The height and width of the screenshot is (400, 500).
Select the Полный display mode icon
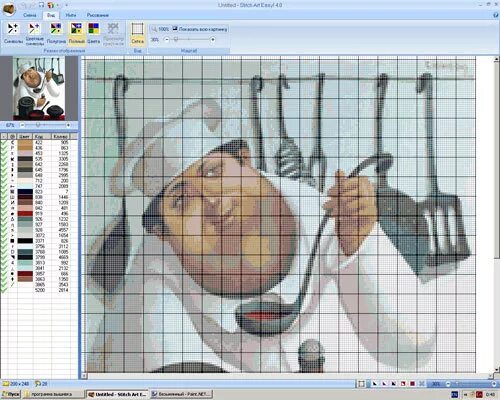(77, 29)
